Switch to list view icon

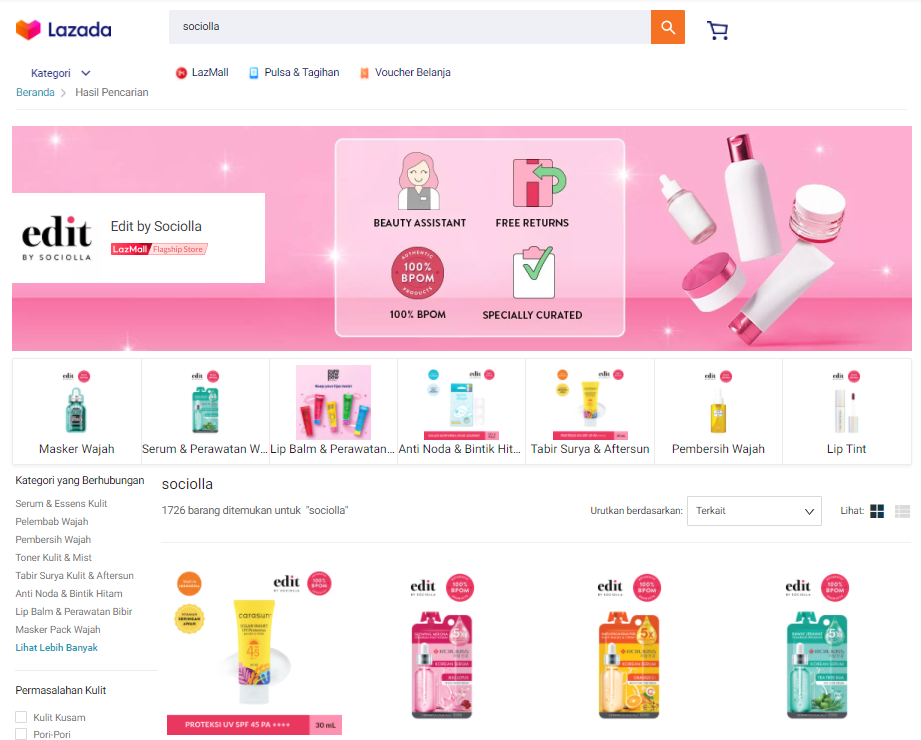coord(902,511)
